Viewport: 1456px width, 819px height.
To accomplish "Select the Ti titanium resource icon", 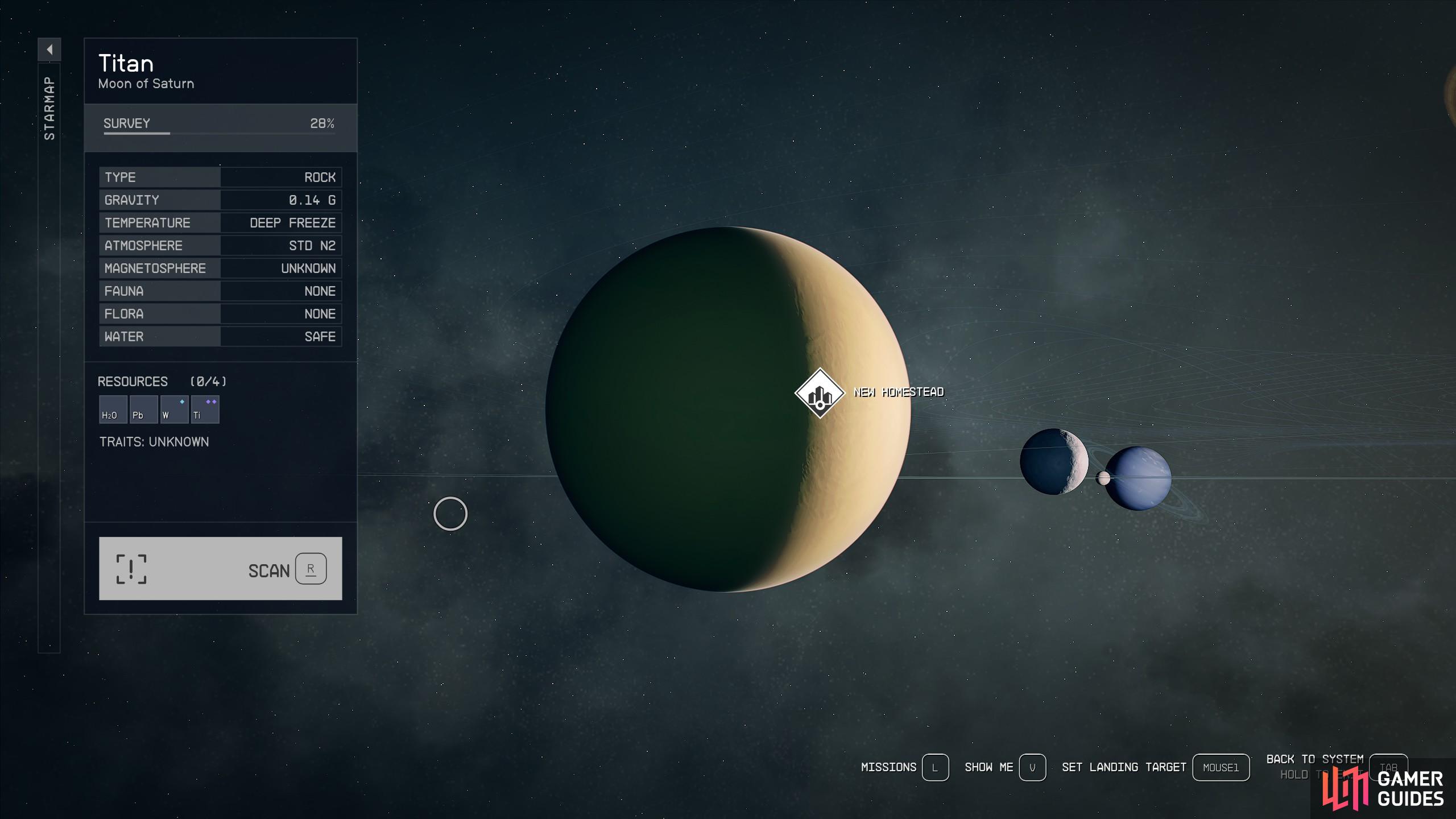I will (205, 409).
